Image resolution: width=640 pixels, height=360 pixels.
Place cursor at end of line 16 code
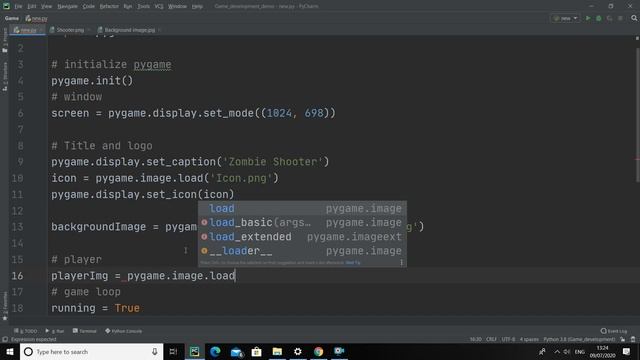tap(236, 276)
